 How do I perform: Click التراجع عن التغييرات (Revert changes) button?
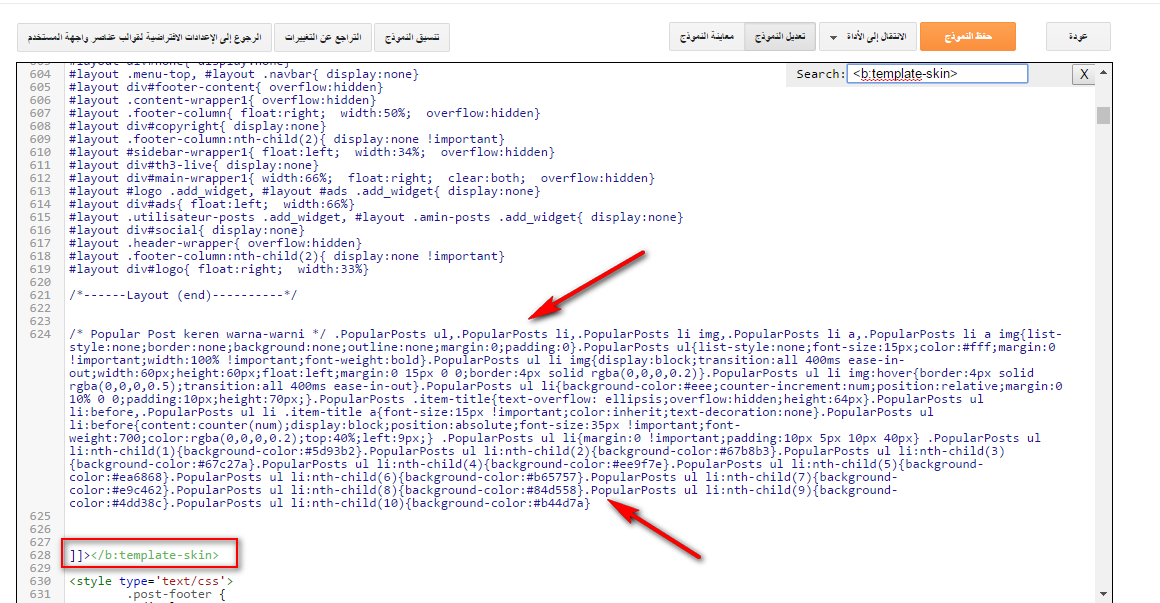(322, 38)
